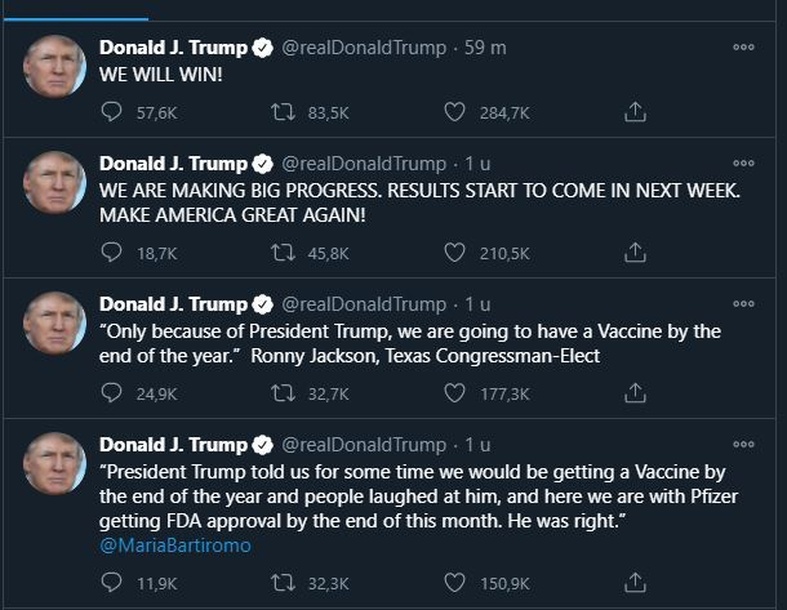Viewport: 787px width, 610px height.
Task: Like the "BIG PROGRESS" tweet
Action: (455, 254)
